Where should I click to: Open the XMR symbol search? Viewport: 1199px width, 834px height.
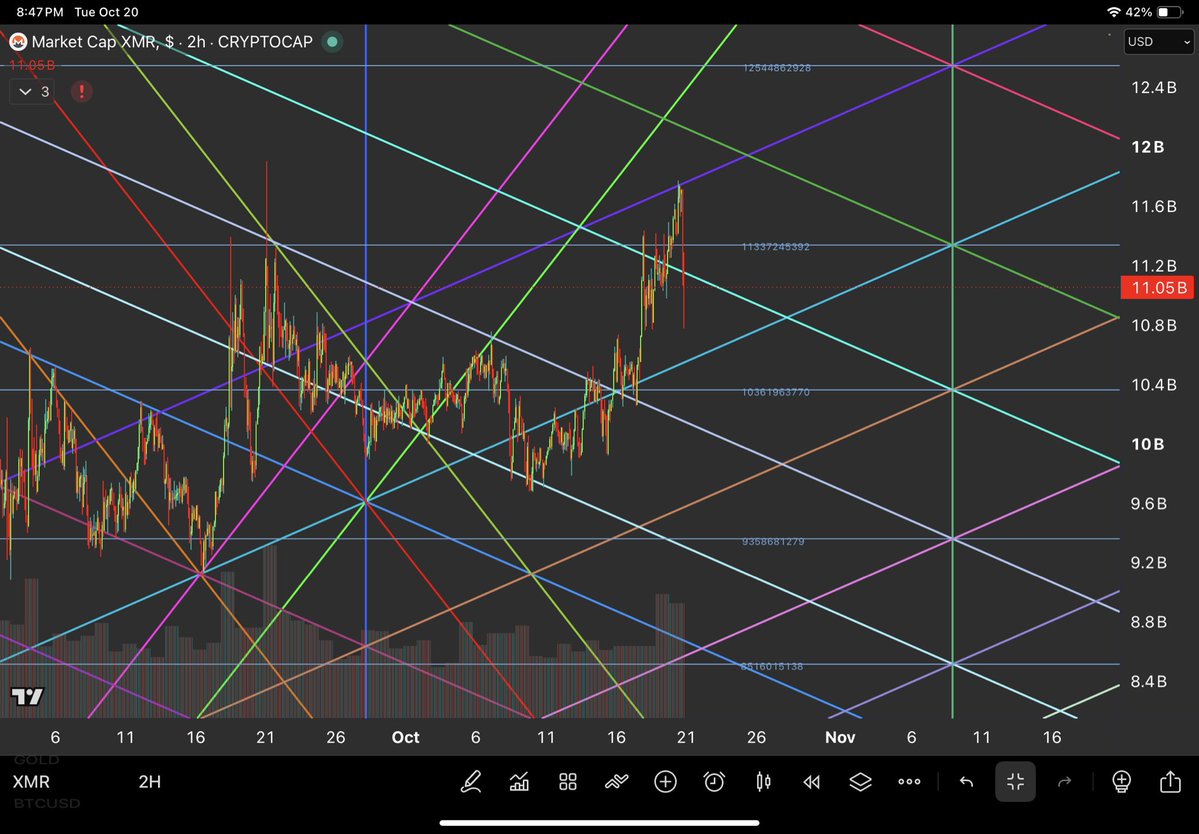31,781
